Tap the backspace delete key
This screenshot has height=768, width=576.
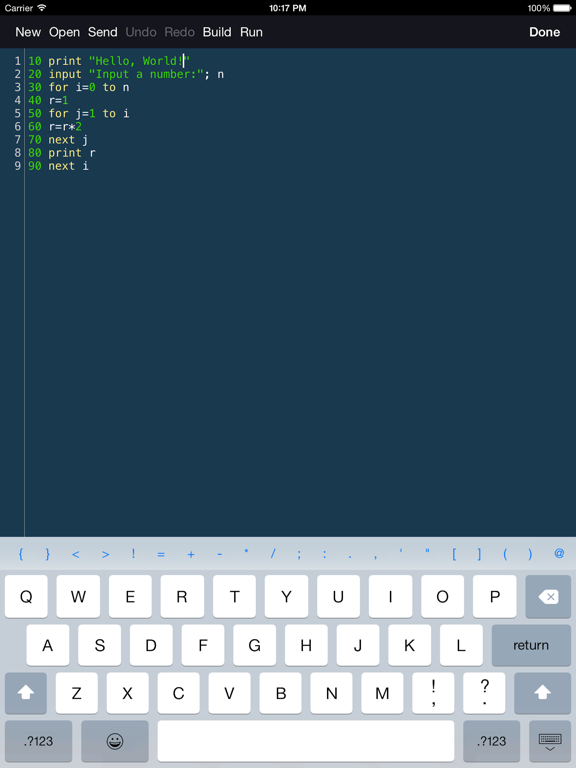tap(548, 597)
